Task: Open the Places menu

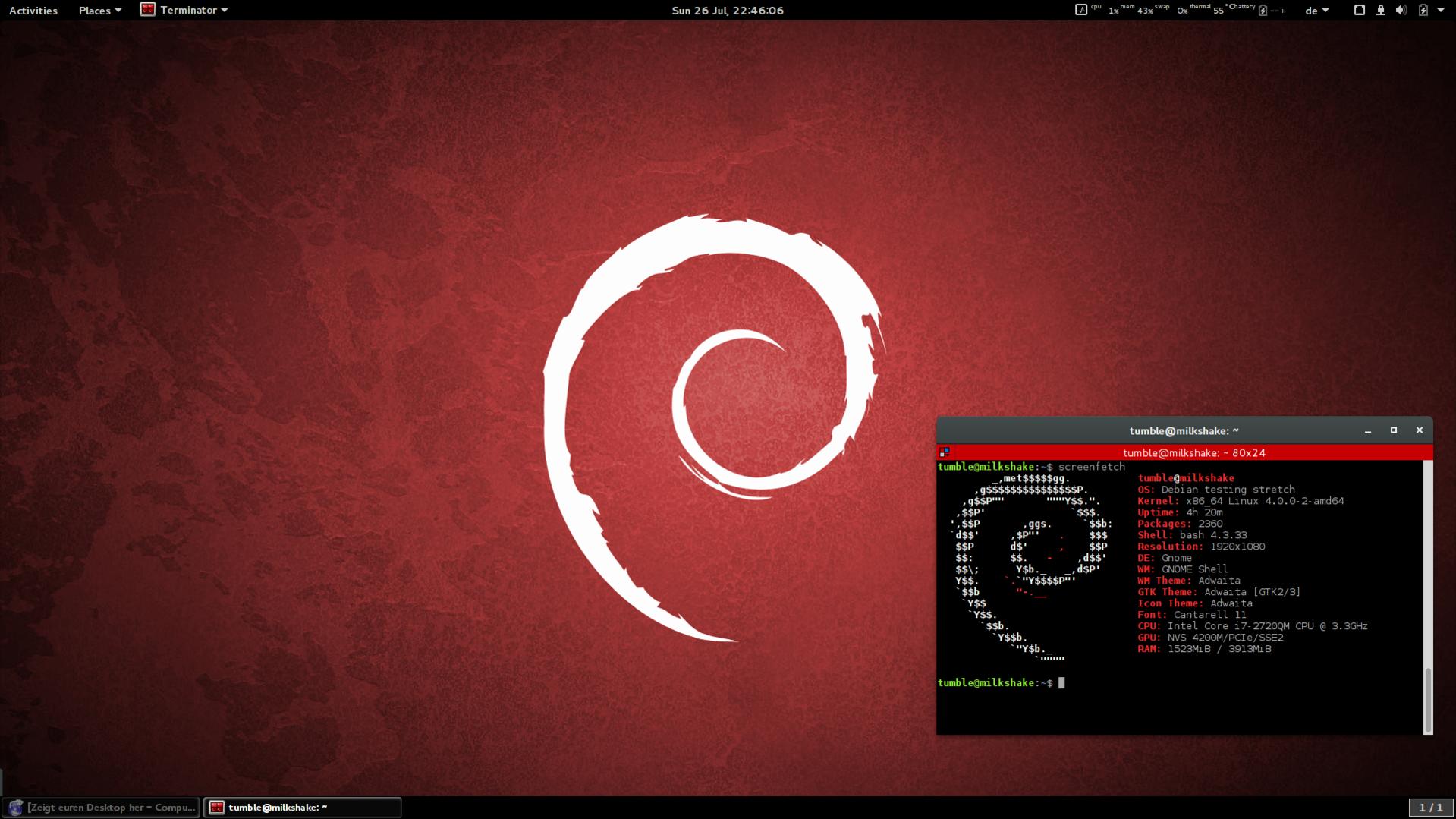Action: (99, 11)
